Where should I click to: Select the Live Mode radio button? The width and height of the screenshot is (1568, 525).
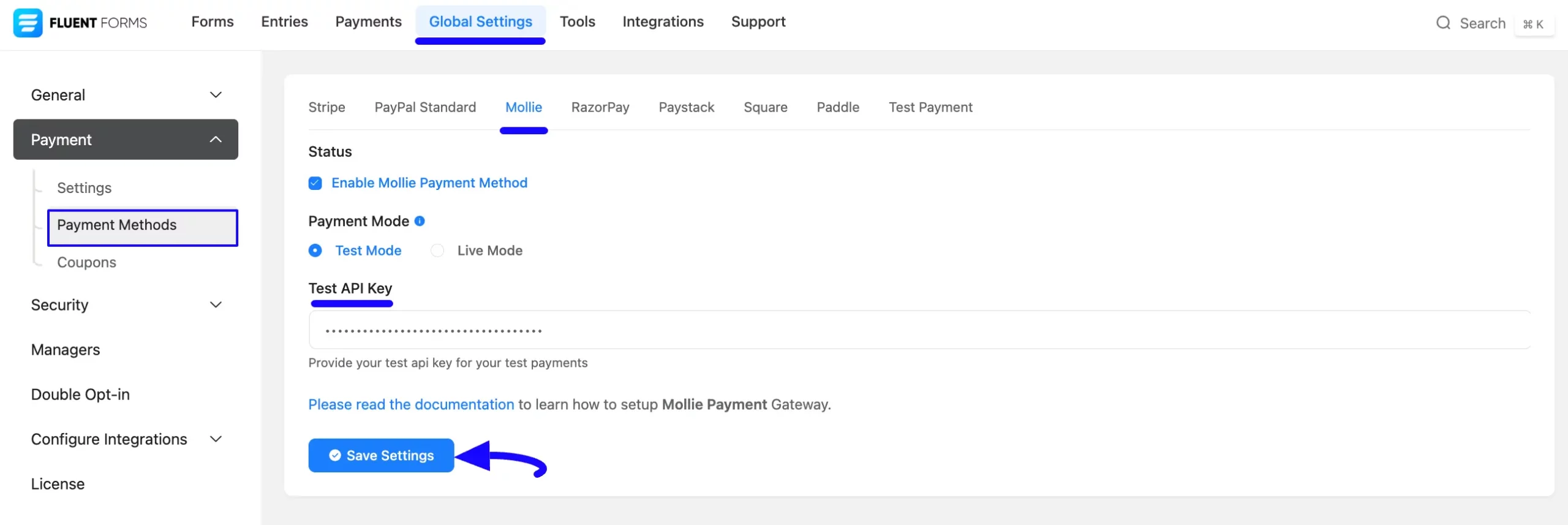437,251
